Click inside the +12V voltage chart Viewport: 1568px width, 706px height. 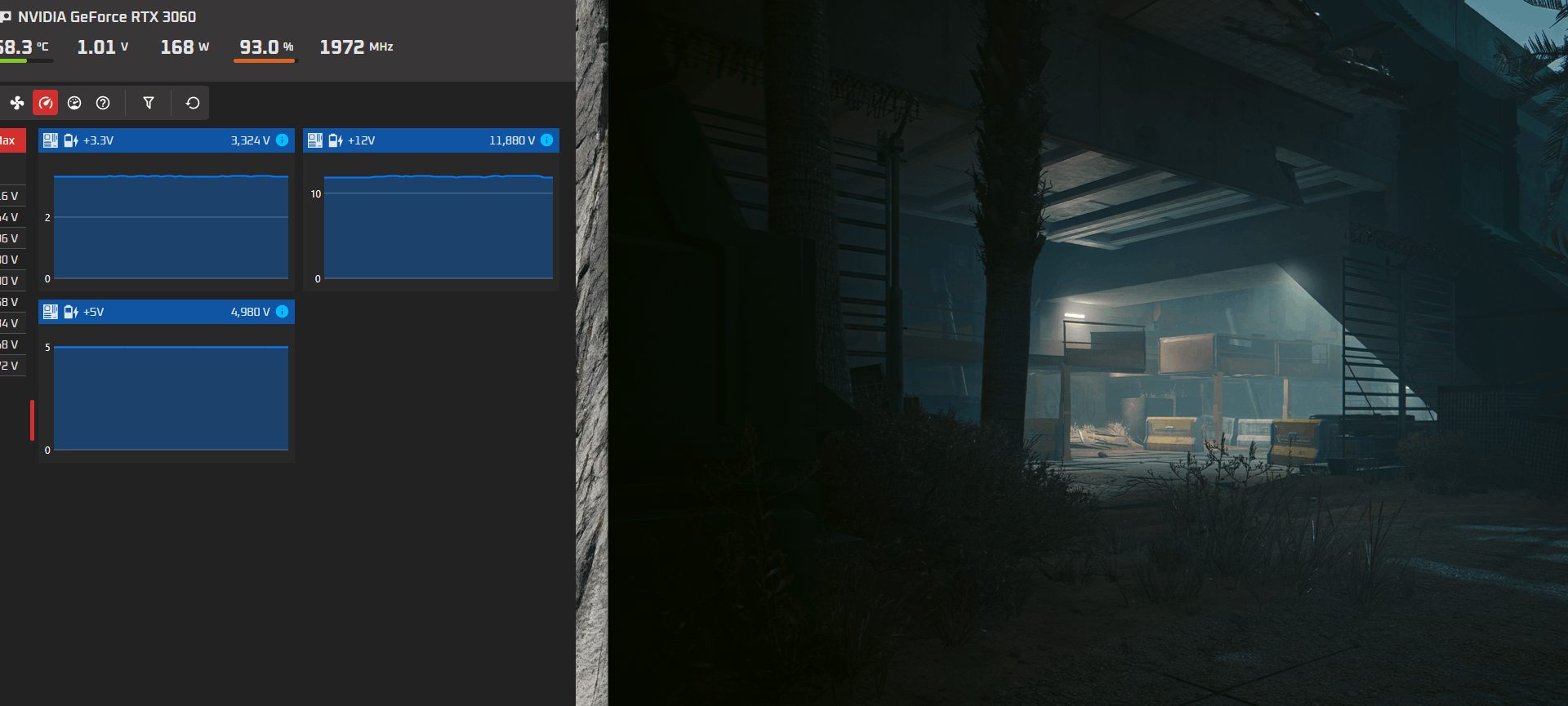point(439,227)
